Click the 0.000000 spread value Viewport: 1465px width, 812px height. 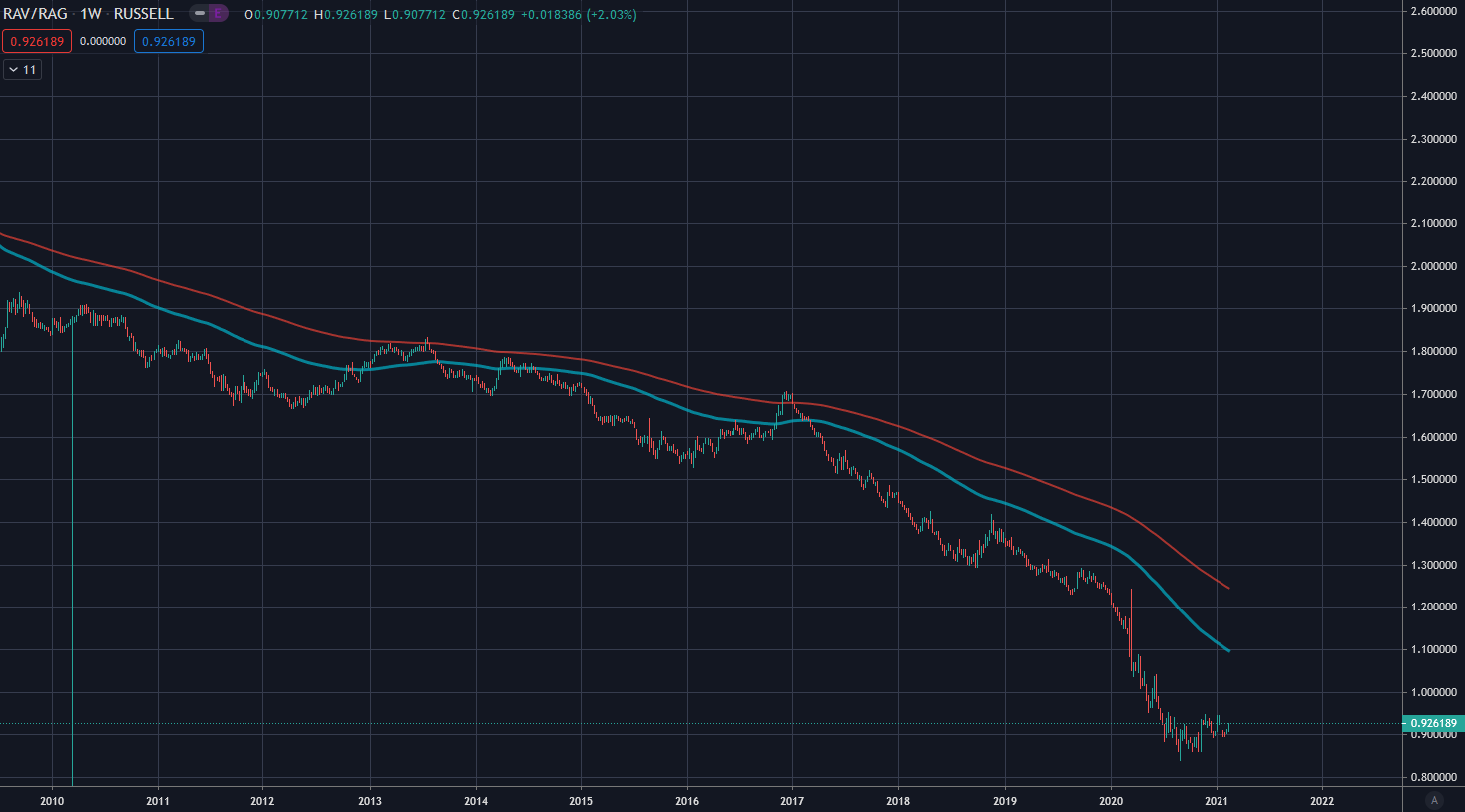pos(103,41)
